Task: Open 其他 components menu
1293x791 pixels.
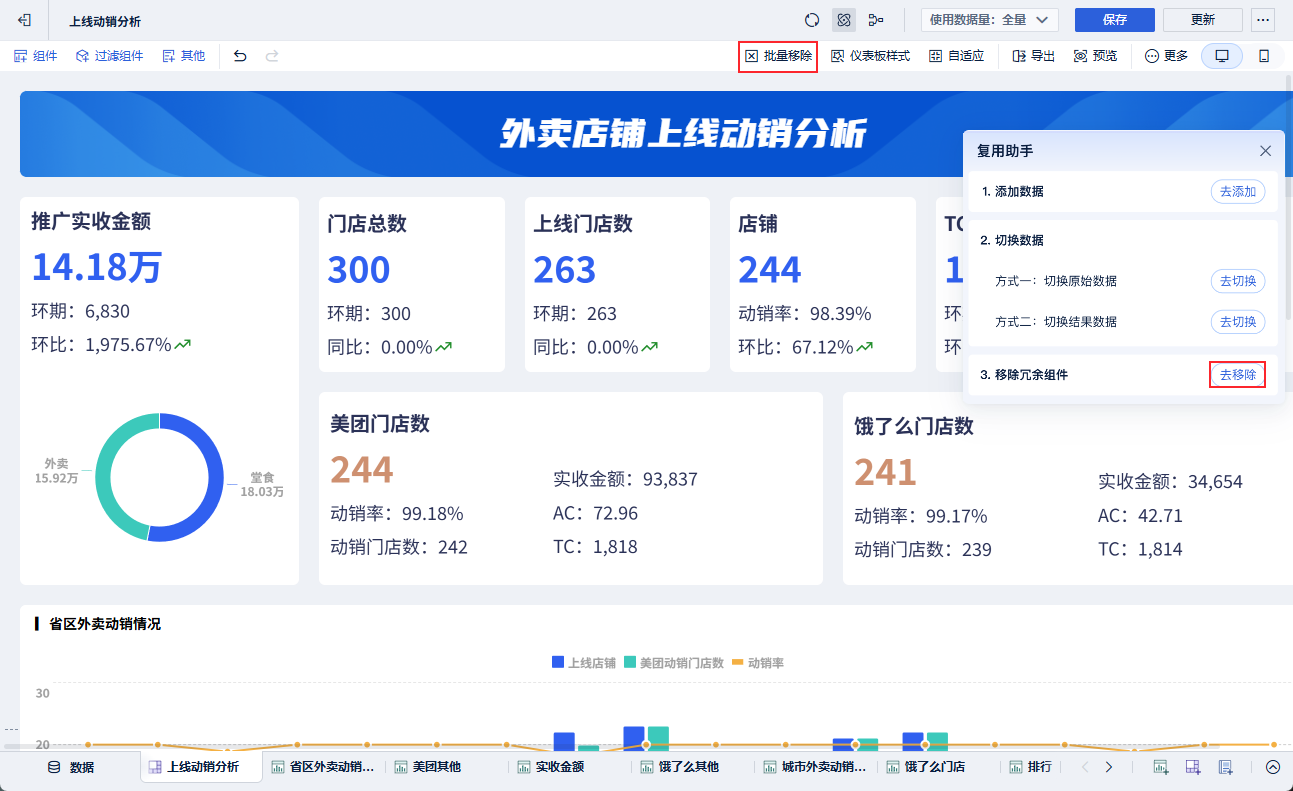Action: (183, 56)
